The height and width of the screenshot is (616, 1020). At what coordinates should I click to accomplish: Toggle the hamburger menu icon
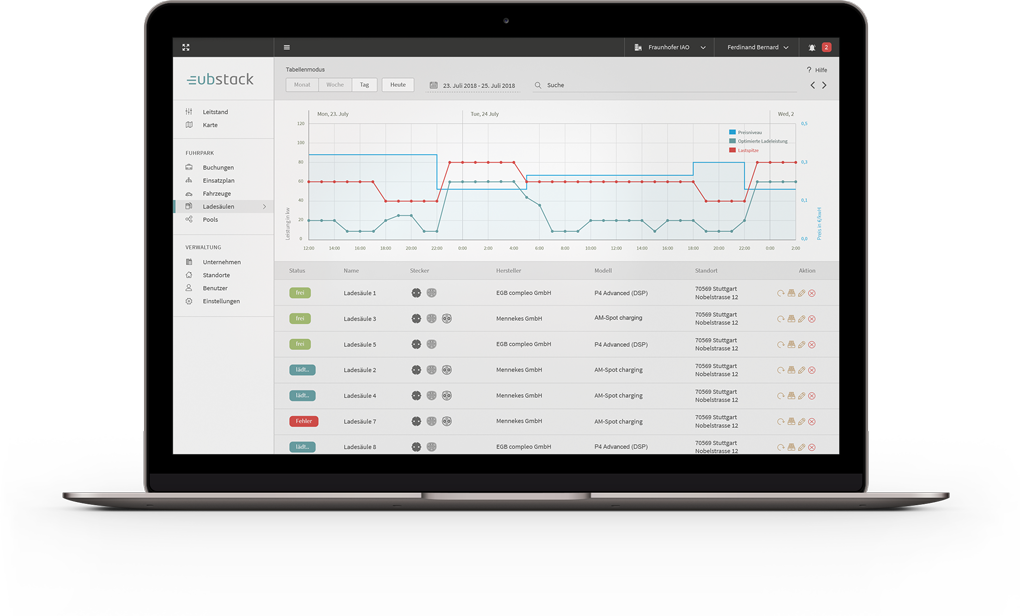[x=287, y=47]
